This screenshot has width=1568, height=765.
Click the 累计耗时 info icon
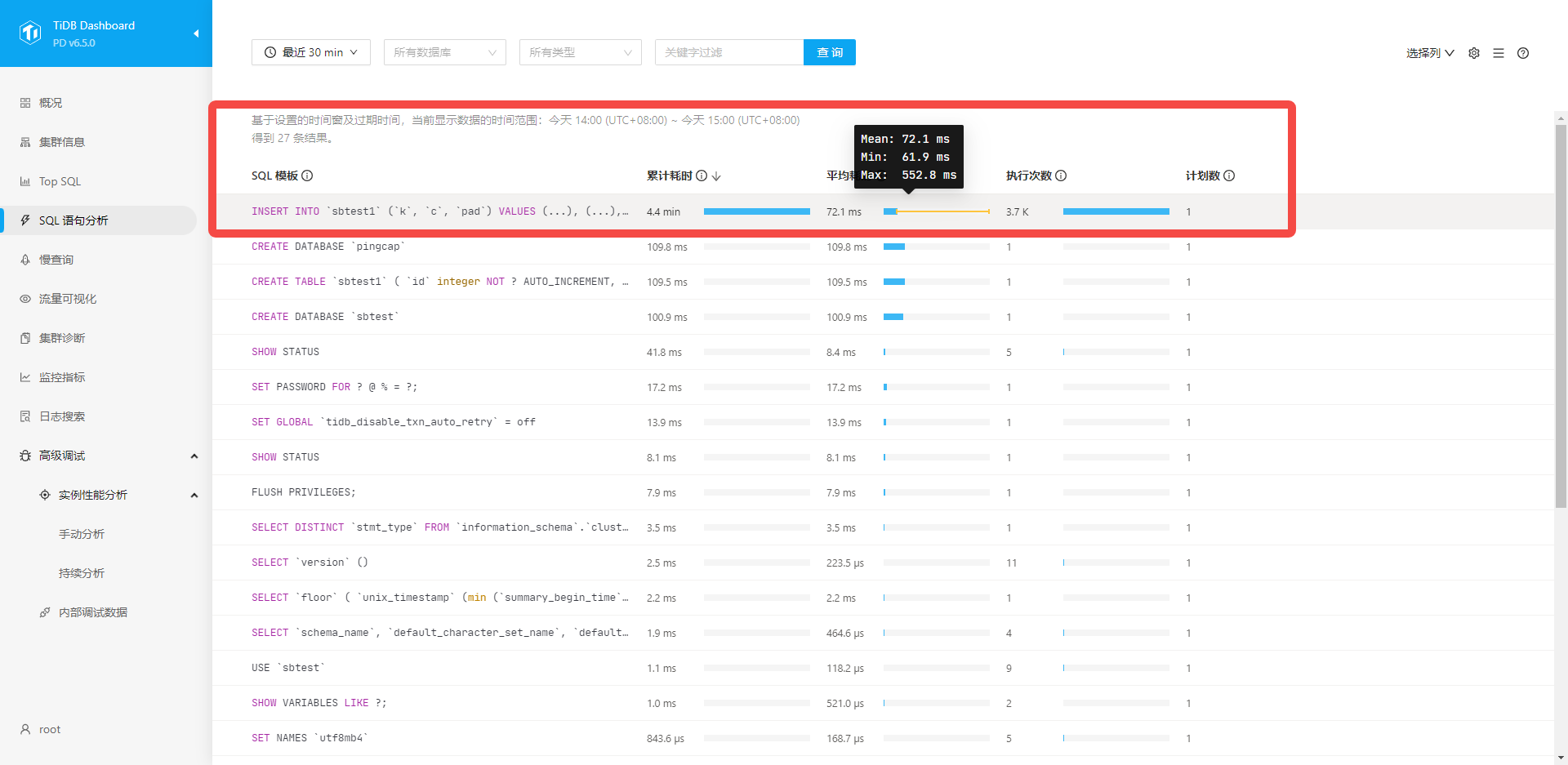click(702, 176)
